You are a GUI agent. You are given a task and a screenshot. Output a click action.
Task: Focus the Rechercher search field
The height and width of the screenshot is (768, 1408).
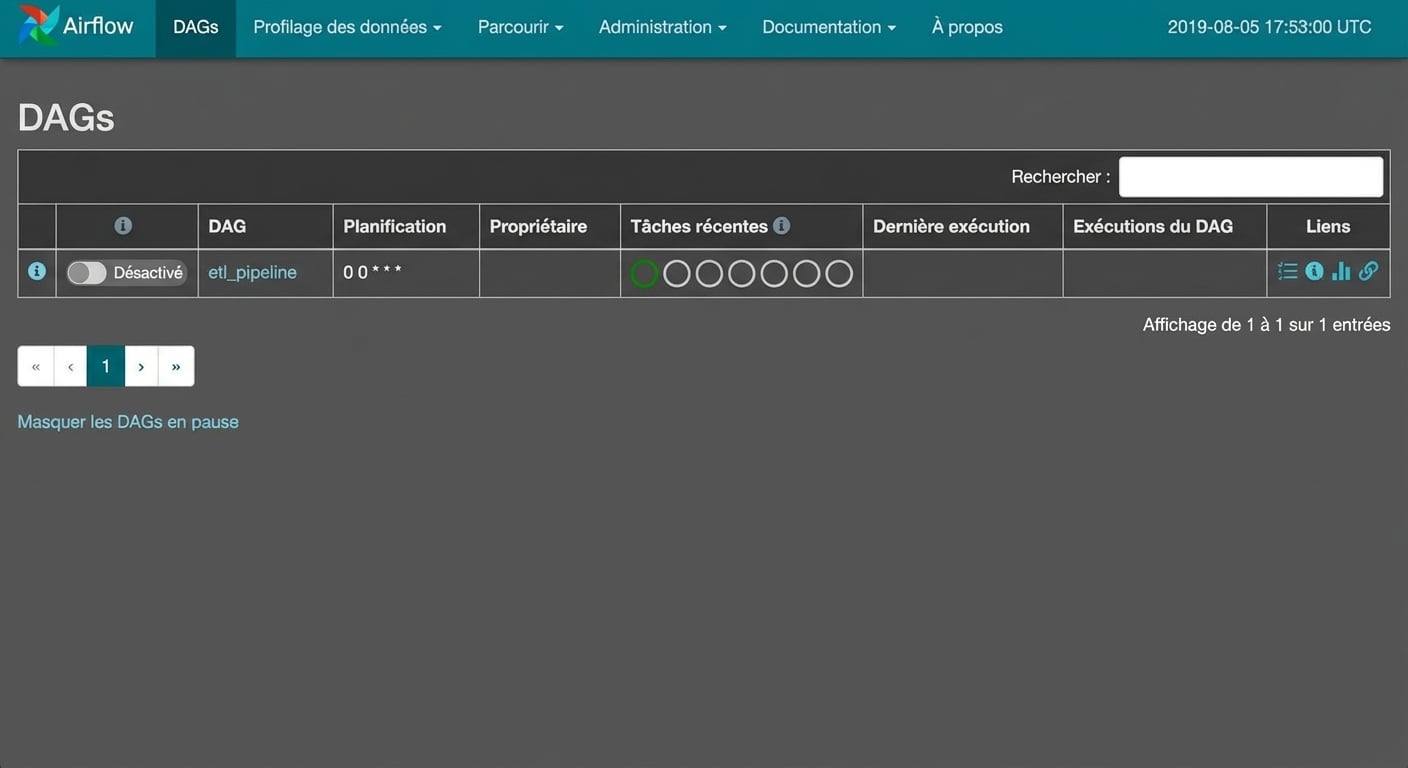pos(1251,177)
